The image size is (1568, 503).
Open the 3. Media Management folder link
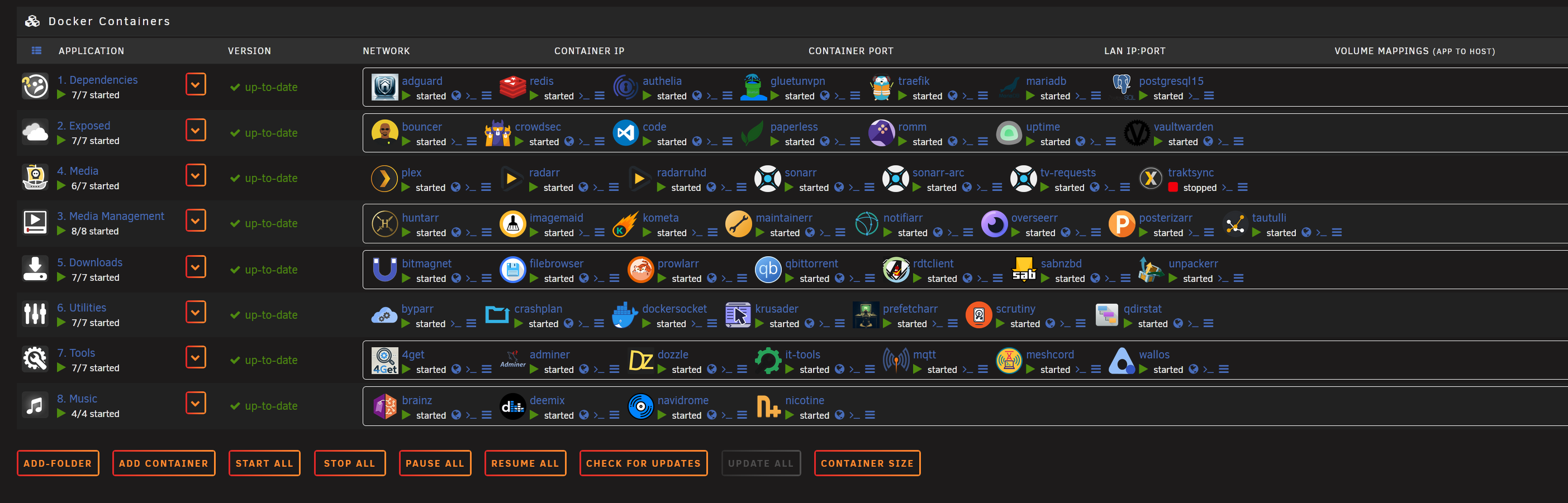pyautogui.click(x=110, y=217)
